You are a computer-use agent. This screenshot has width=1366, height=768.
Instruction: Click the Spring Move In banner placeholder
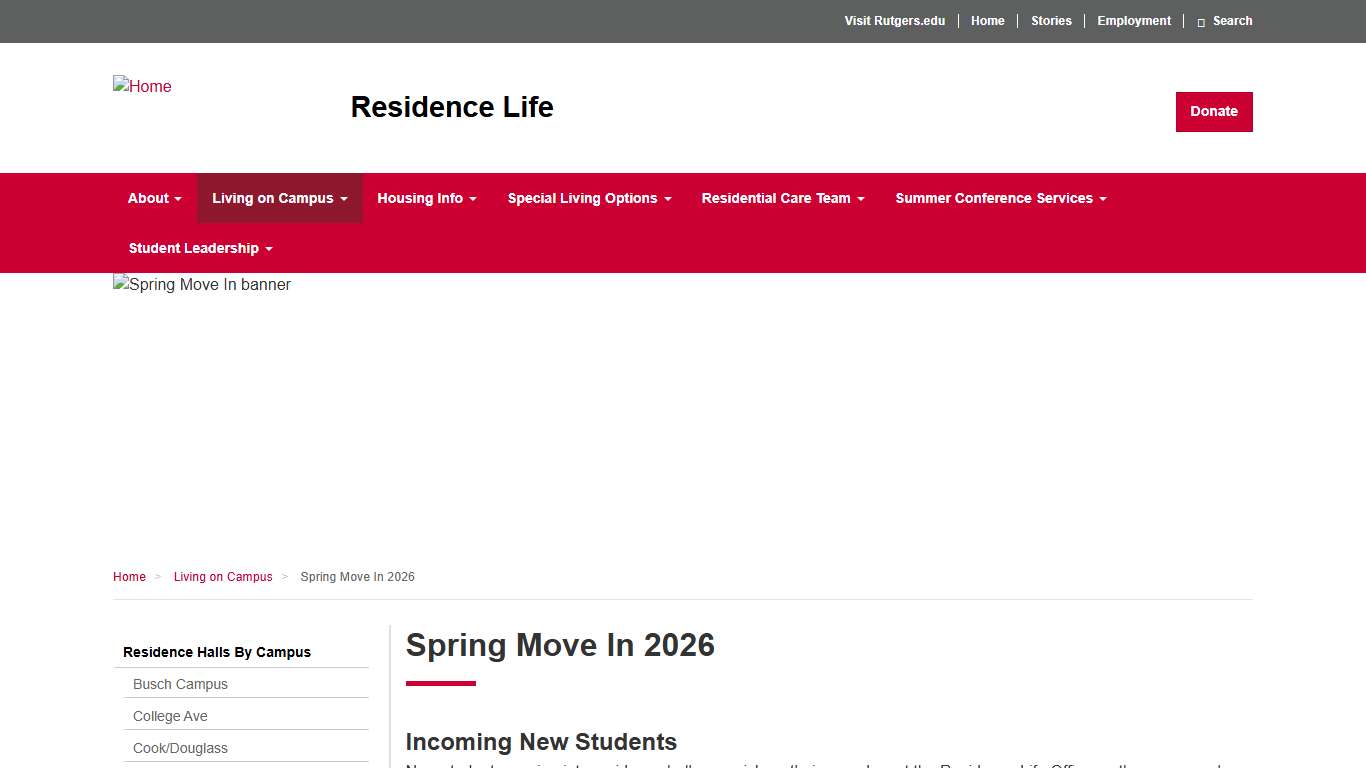pyautogui.click(x=201, y=284)
